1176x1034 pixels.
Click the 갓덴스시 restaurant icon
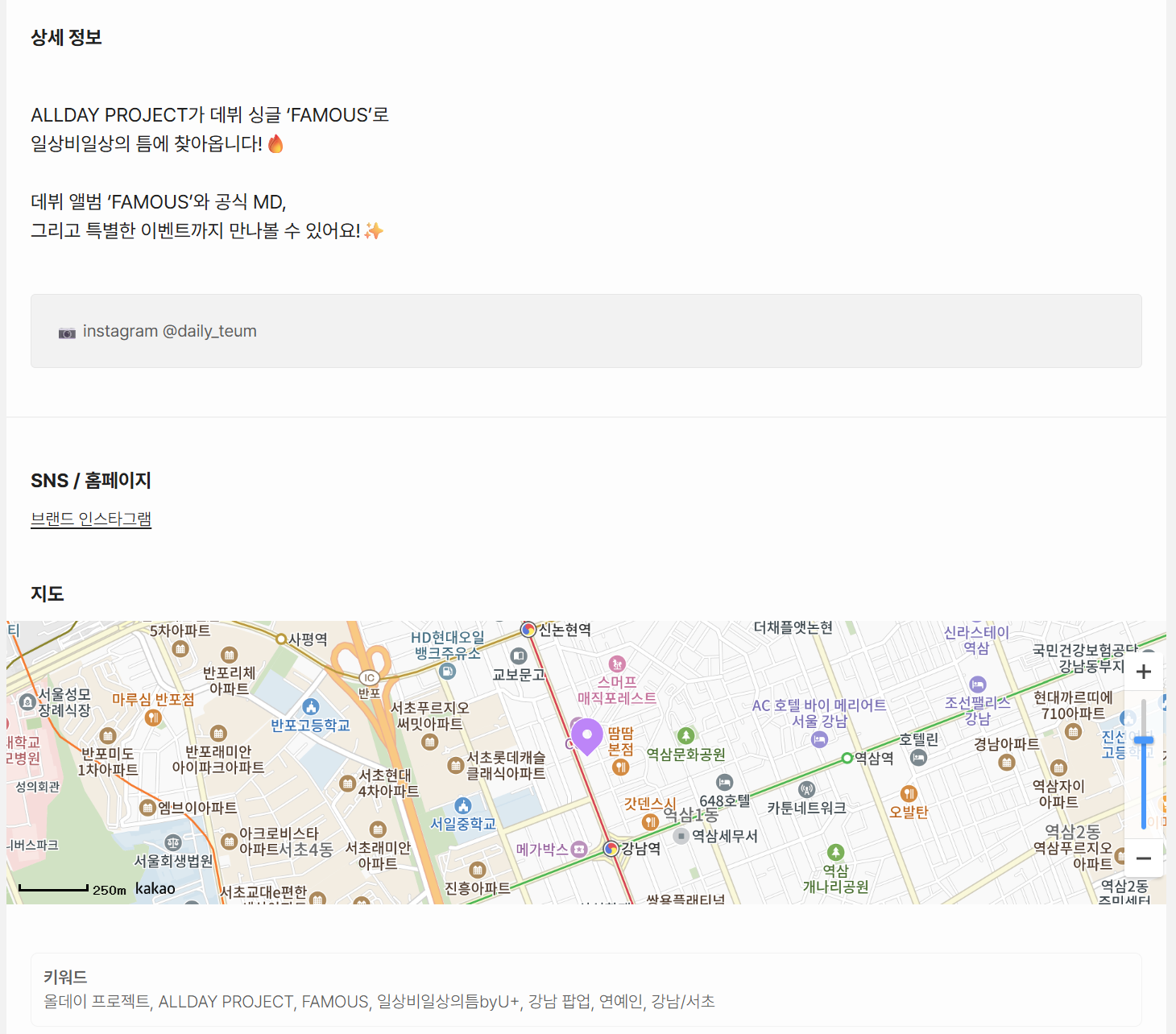click(650, 821)
